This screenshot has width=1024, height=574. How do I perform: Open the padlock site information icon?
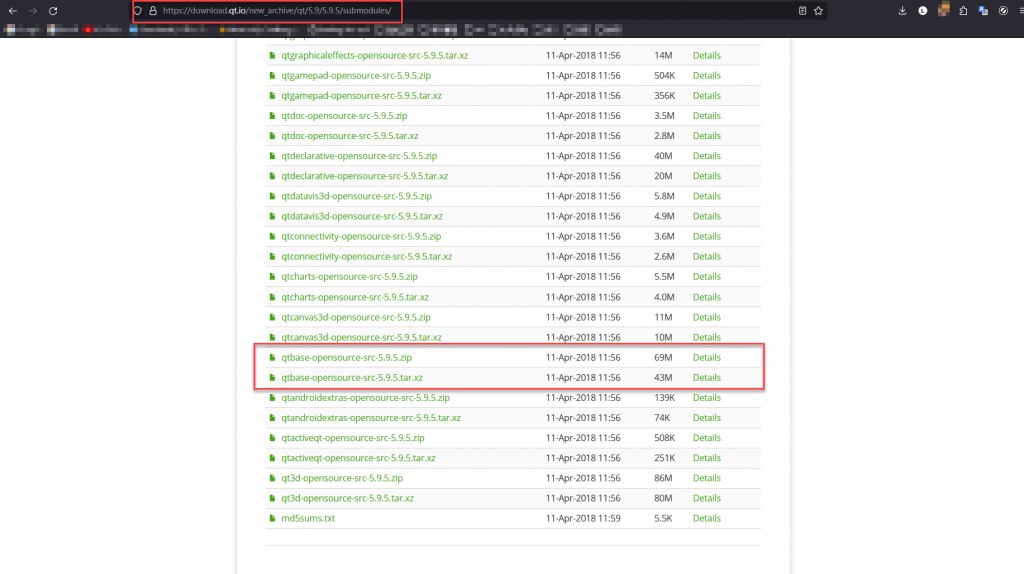[153, 11]
